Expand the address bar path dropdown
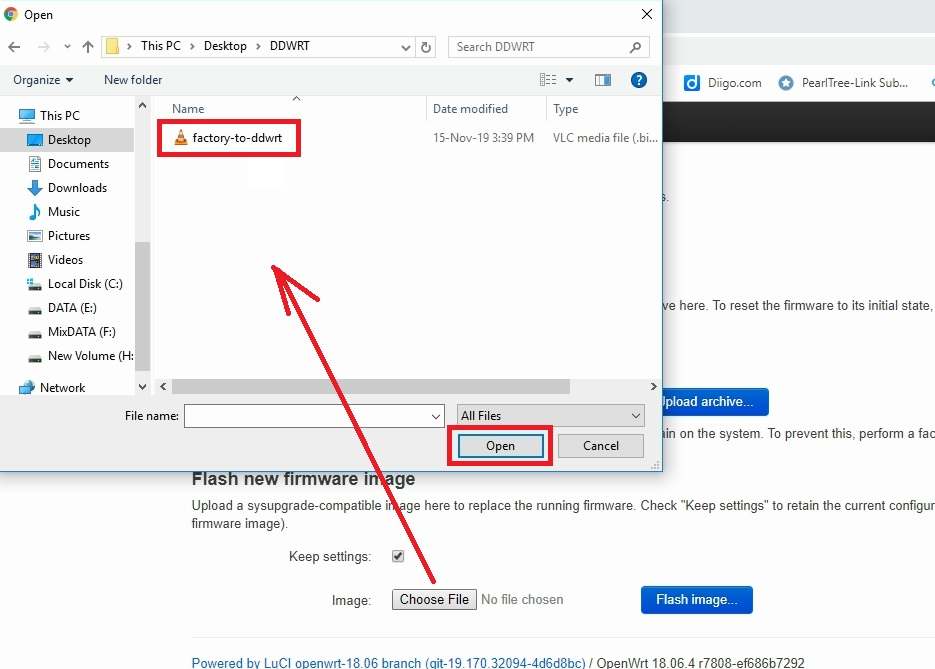Screen dimensions: 935x669 tap(405, 47)
